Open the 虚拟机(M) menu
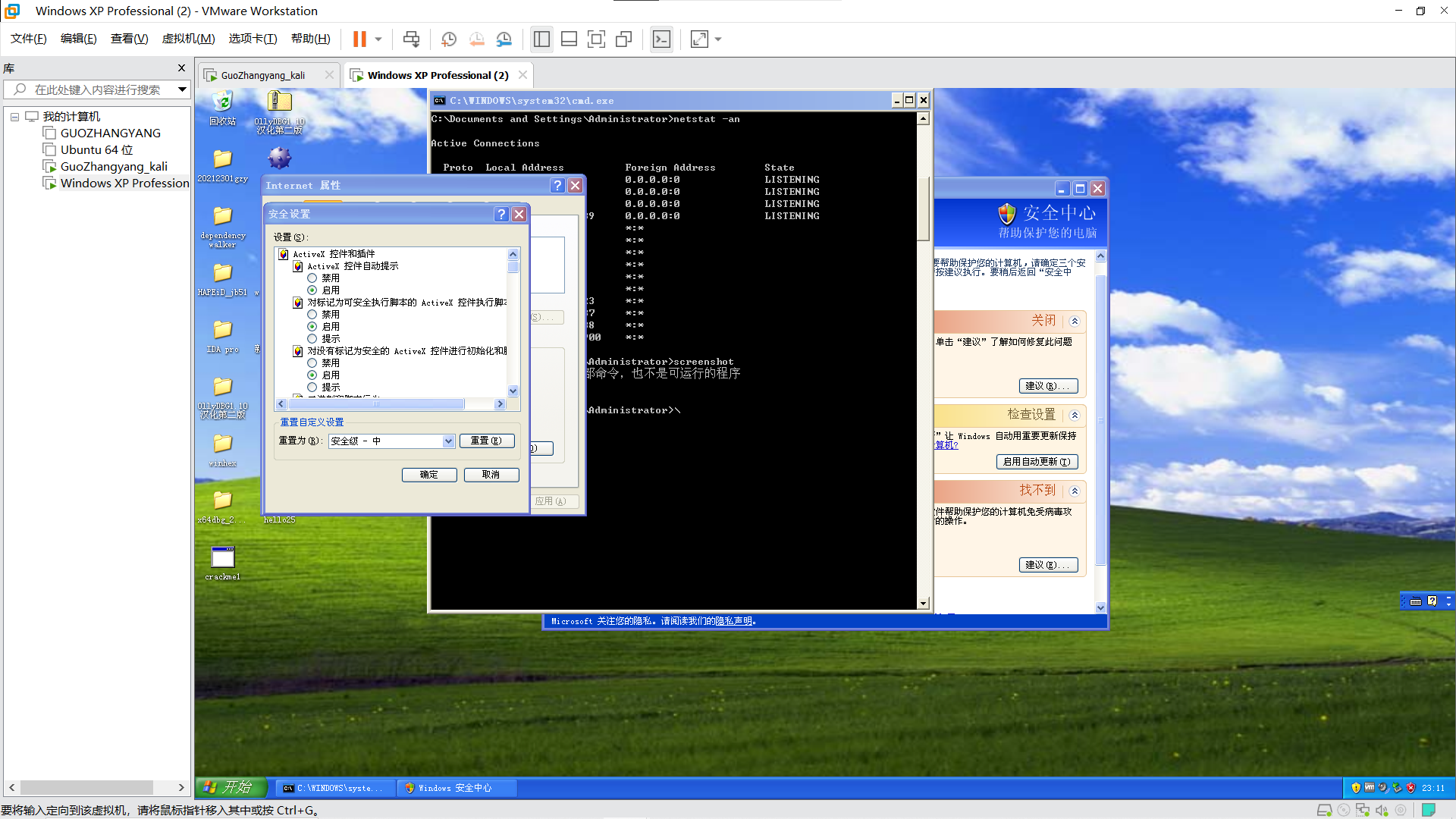 (188, 39)
